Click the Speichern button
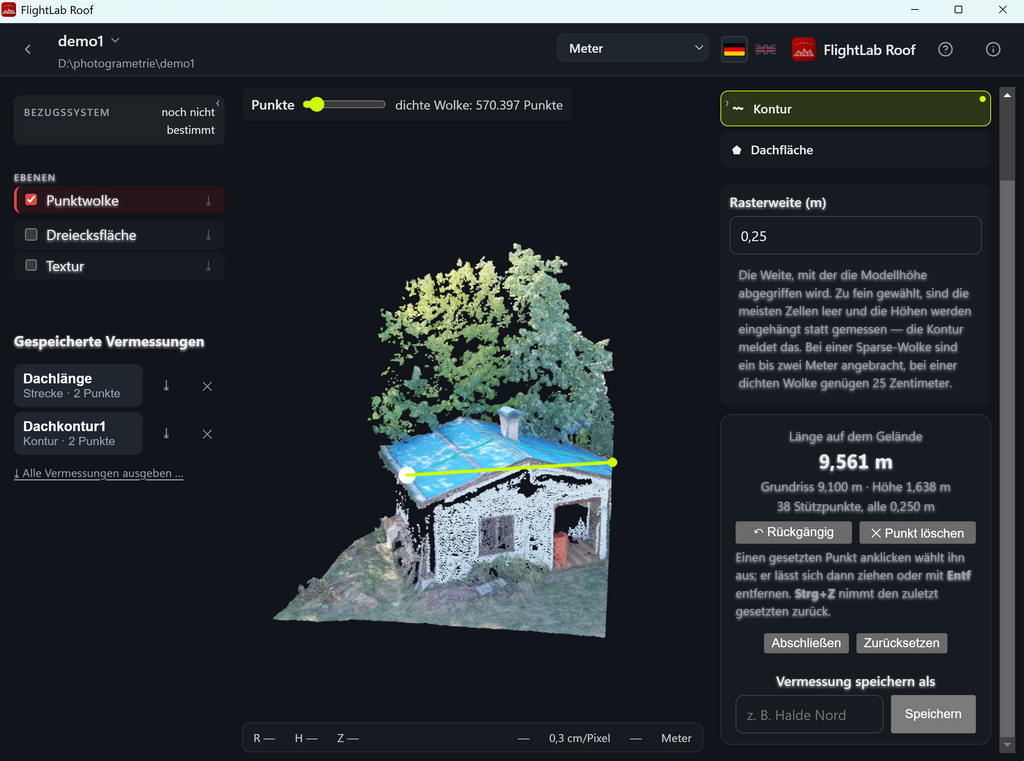The image size is (1024, 761). point(933,714)
